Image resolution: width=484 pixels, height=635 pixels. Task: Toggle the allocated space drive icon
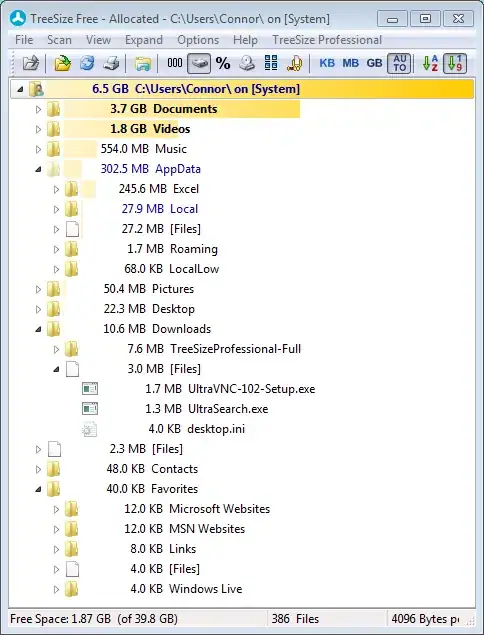point(199,64)
